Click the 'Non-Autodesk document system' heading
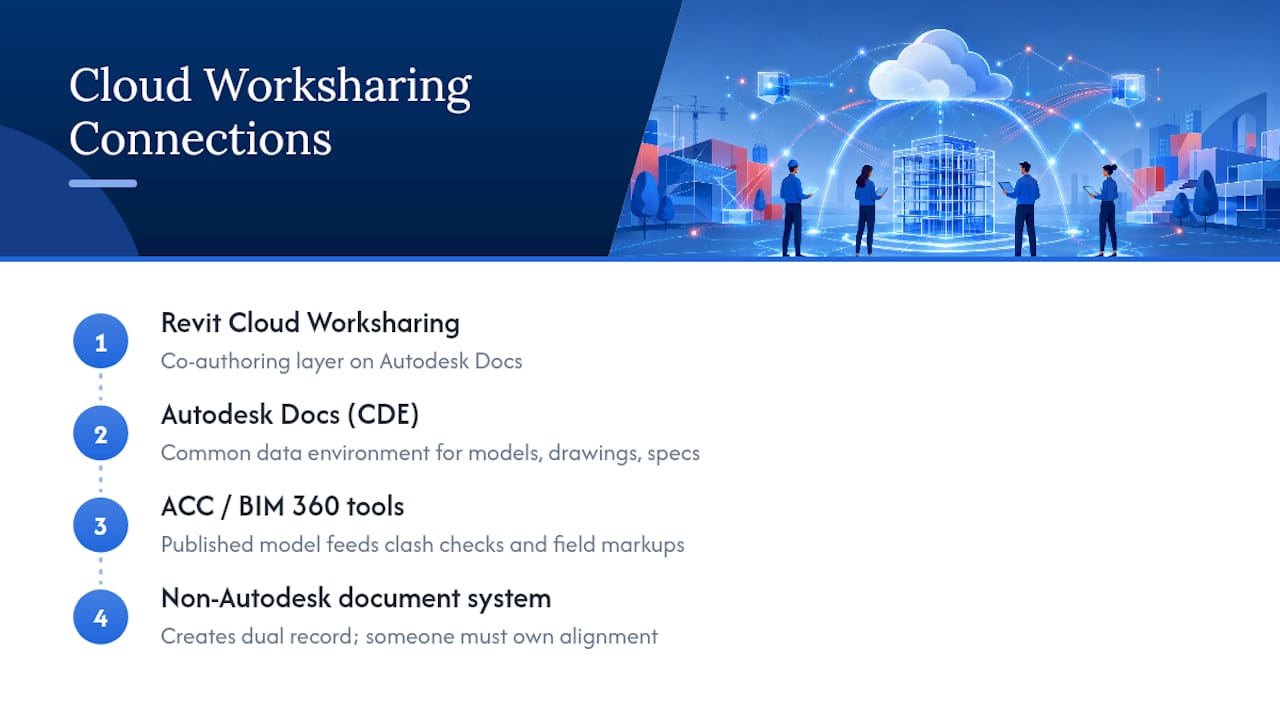 point(356,599)
